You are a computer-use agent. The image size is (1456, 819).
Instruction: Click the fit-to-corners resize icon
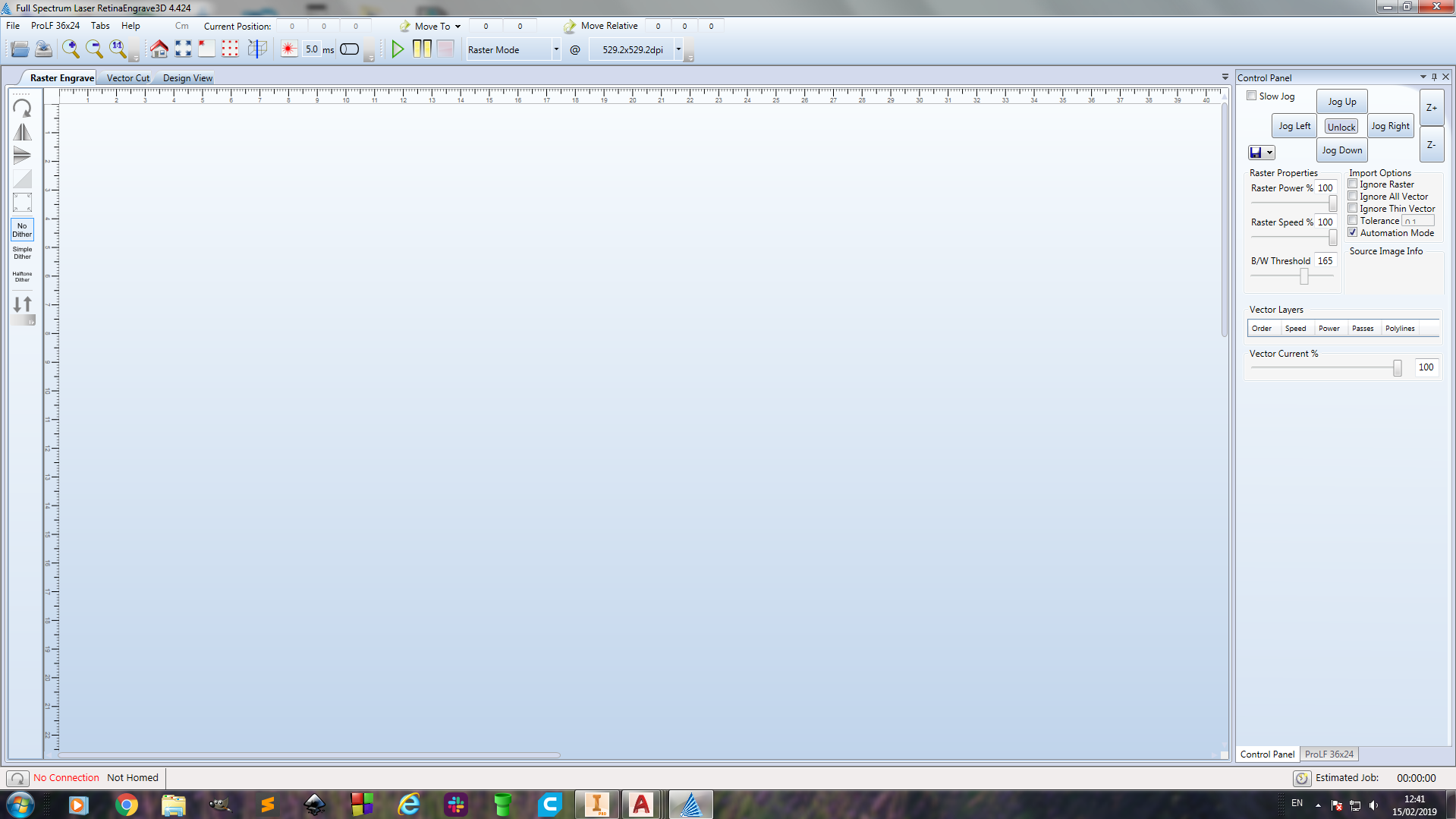[23, 203]
